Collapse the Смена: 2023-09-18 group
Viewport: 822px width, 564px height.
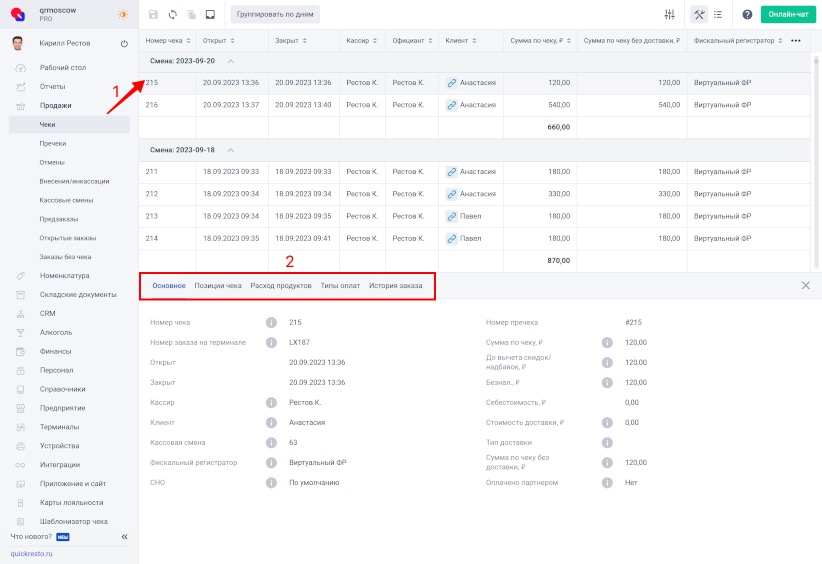(x=231, y=150)
